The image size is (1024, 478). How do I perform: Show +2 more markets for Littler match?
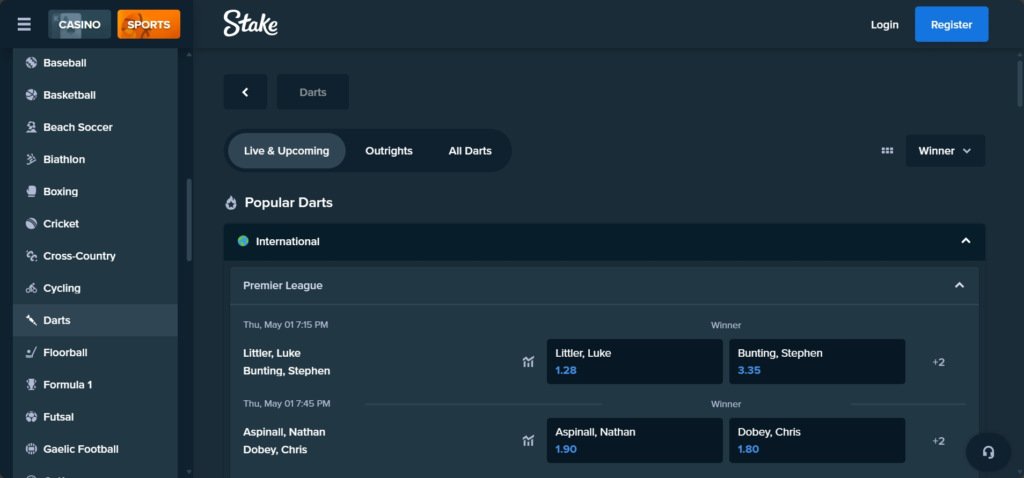tap(938, 362)
